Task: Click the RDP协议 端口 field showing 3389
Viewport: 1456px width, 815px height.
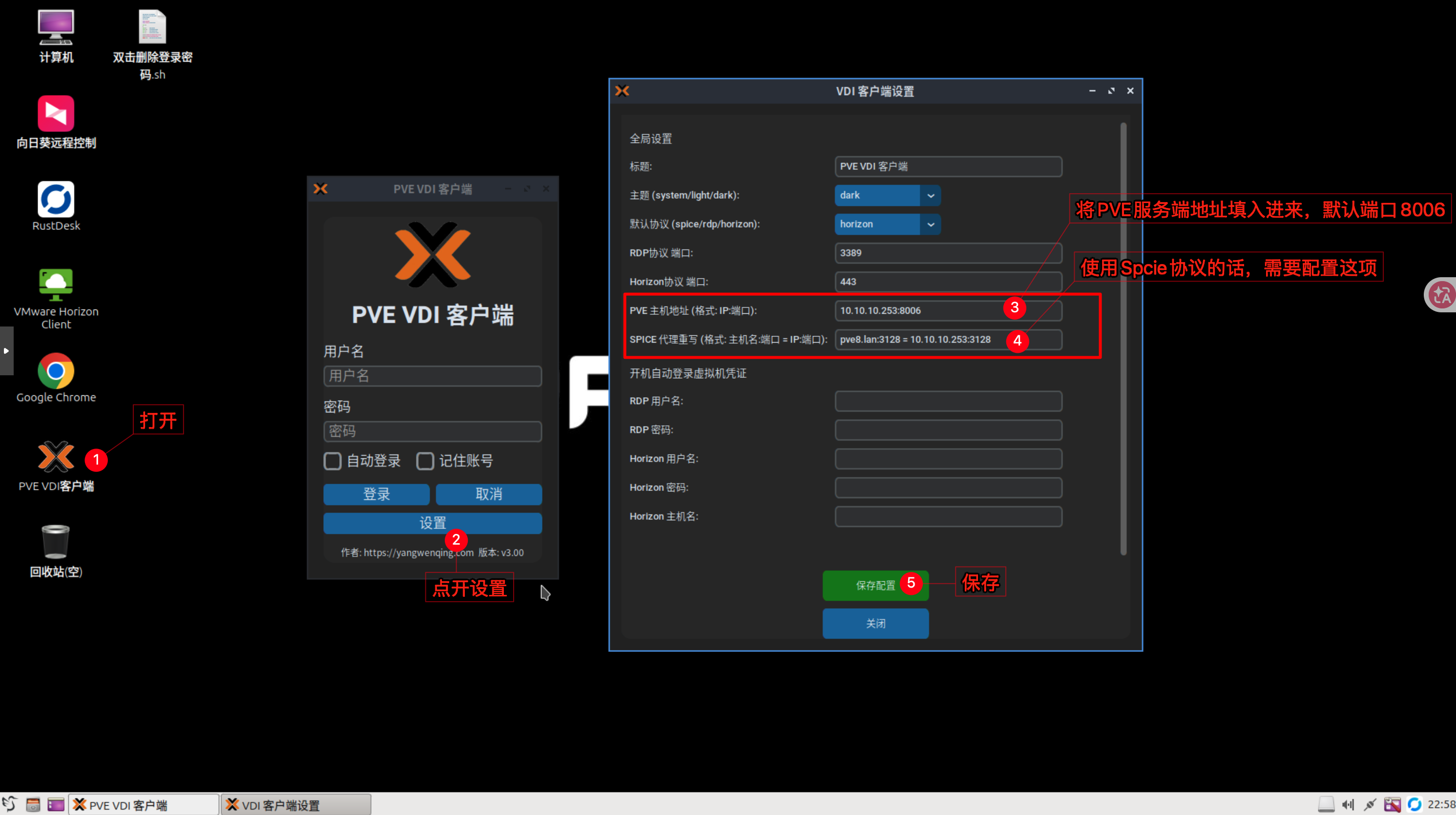Action: pos(948,253)
